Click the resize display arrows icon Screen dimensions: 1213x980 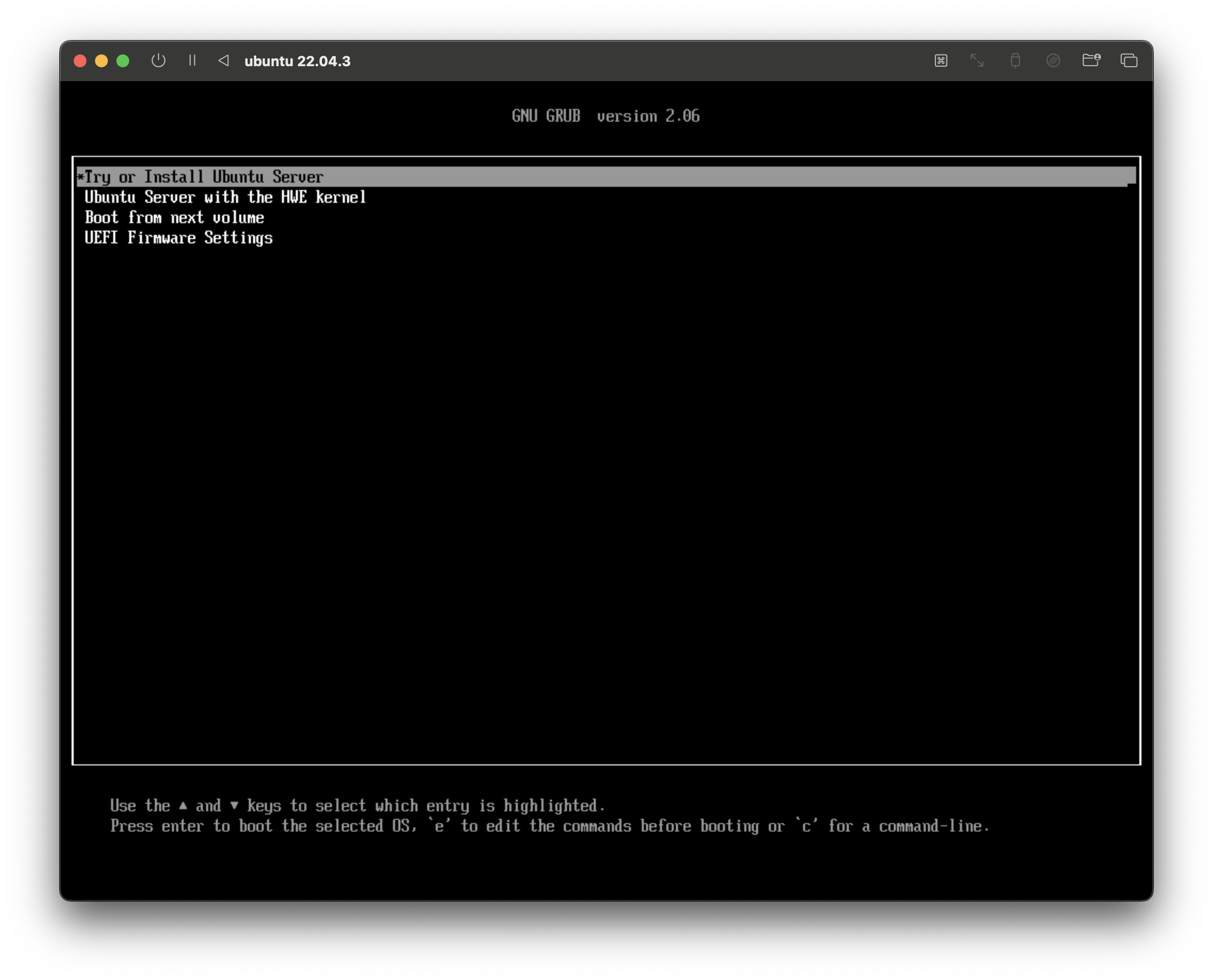[x=977, y=60]
